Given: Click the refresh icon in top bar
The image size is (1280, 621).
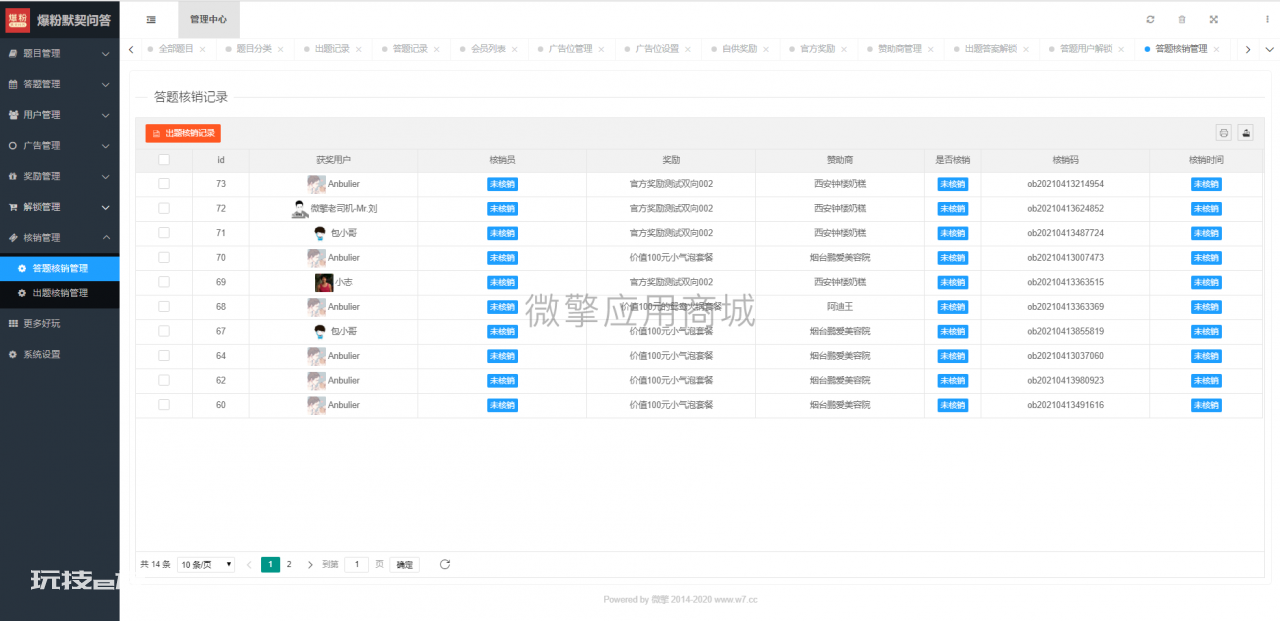Looking at the screenshot, I should [1150, 19].
